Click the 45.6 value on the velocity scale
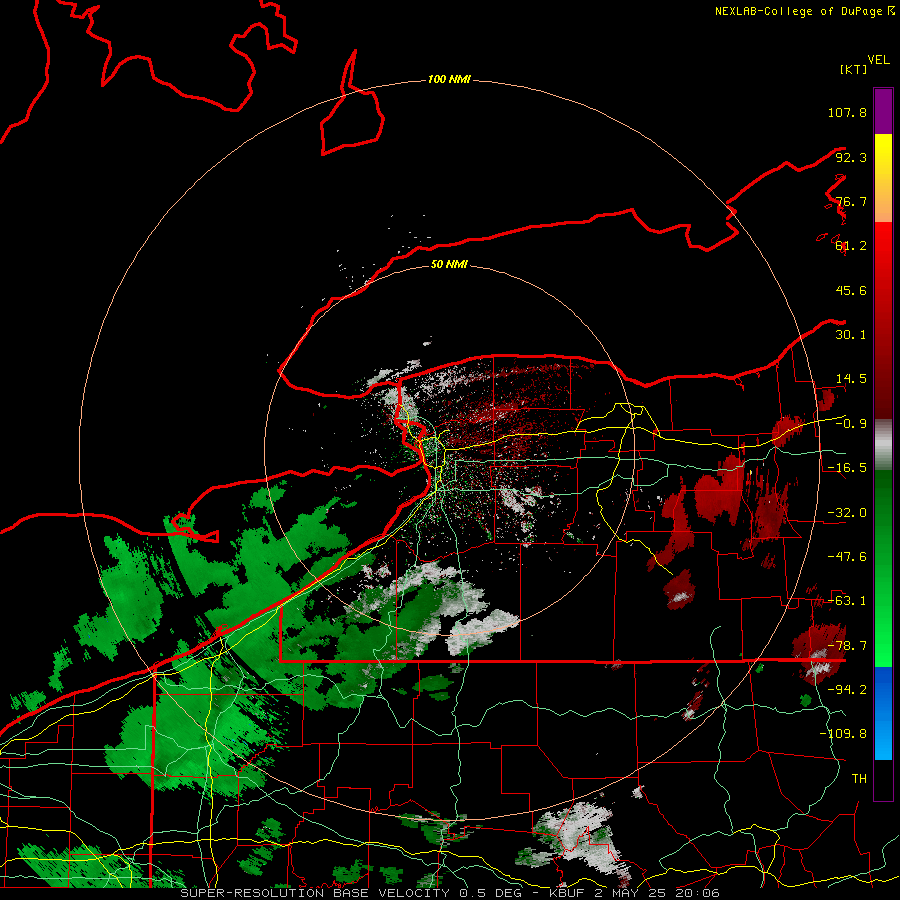 click(851, 290)
